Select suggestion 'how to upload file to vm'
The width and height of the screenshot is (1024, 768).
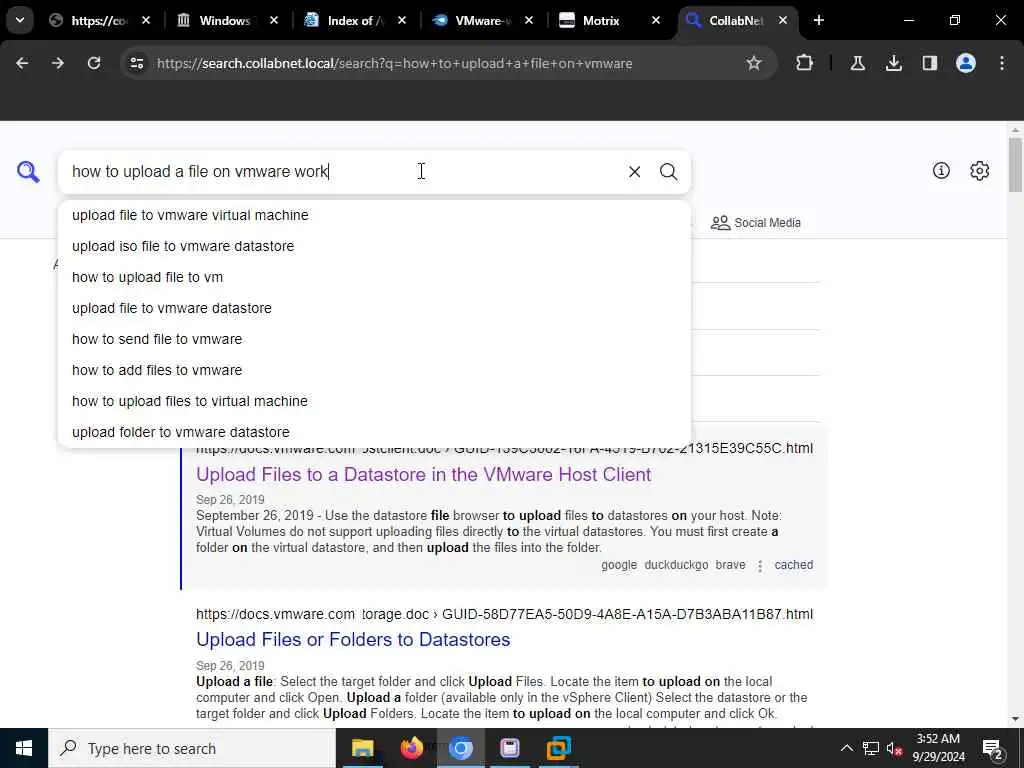click(x=374, y=277)
